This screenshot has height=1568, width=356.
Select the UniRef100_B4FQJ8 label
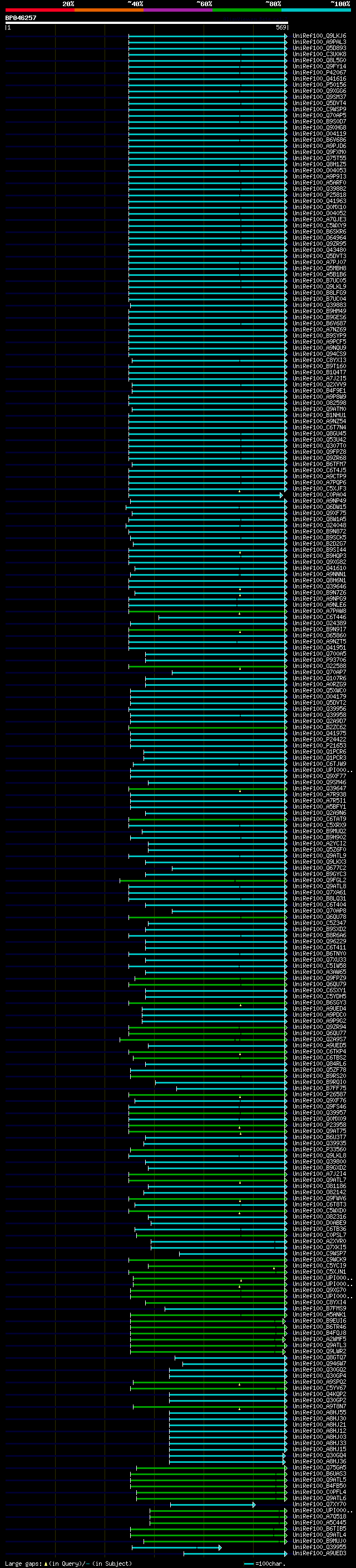point(319,1333)
